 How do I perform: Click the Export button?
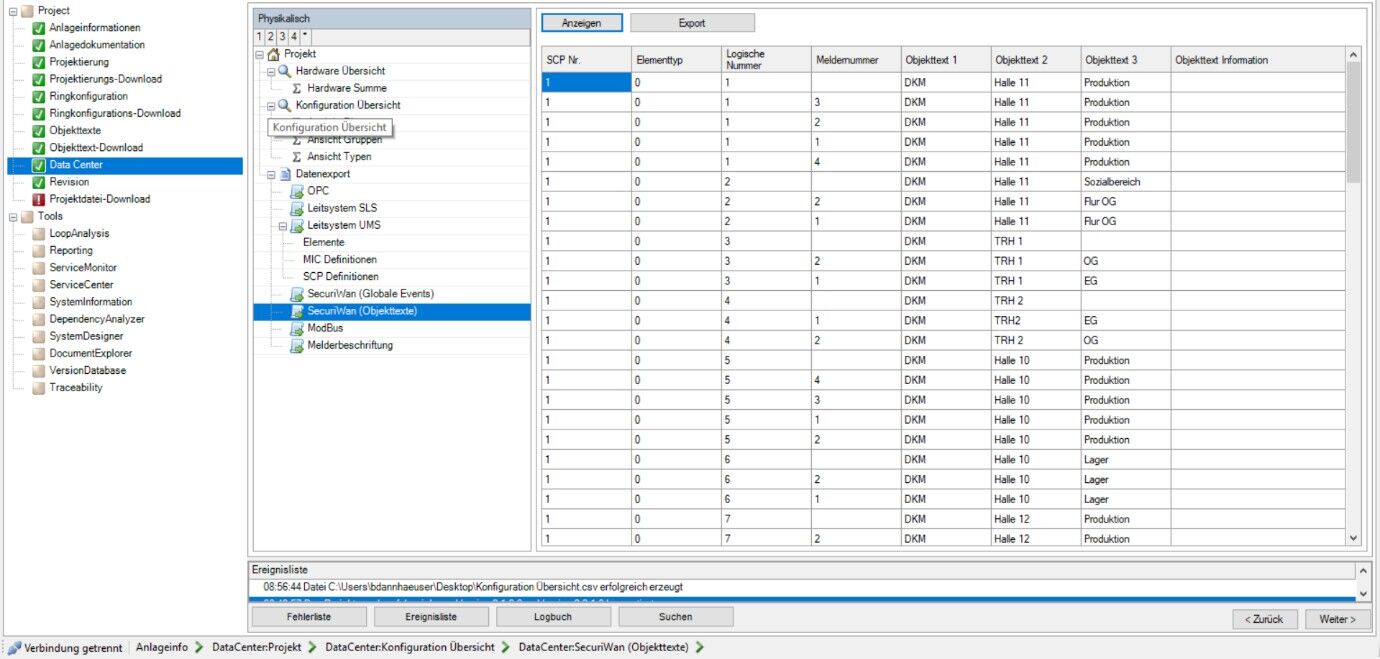coord(692,23)
